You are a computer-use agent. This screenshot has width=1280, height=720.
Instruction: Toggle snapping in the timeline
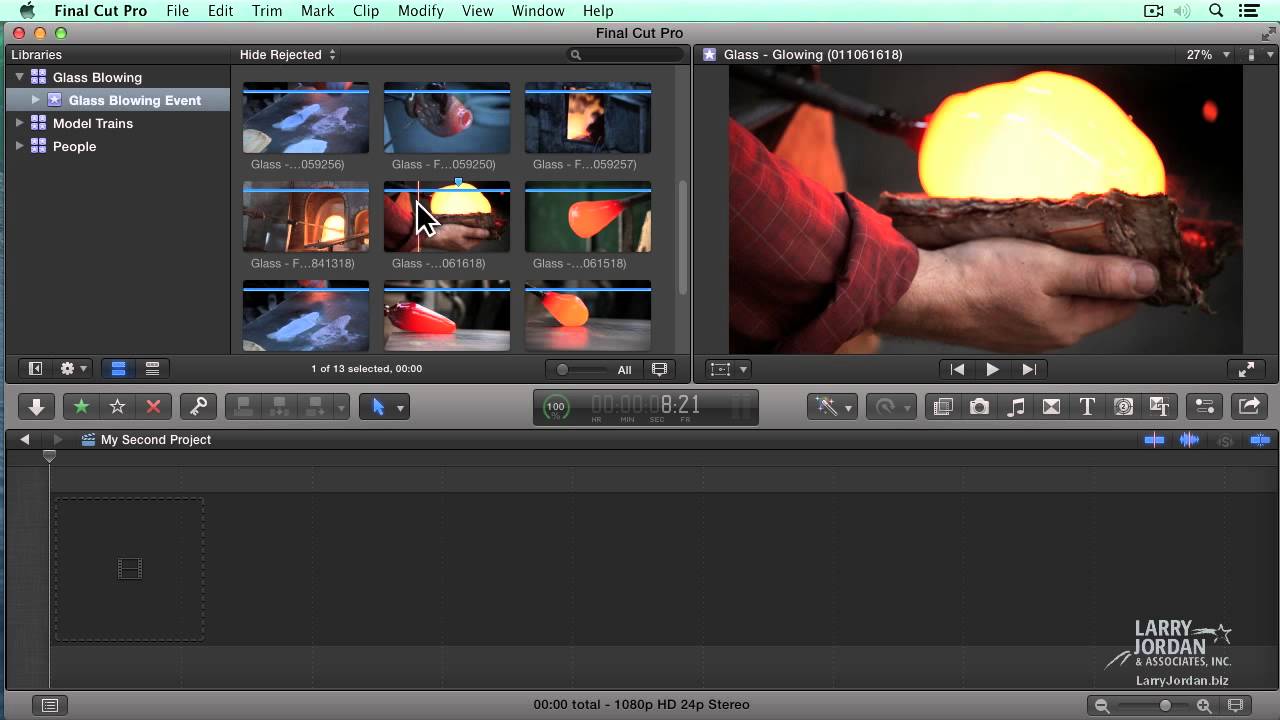click(x=1260, y=440)
